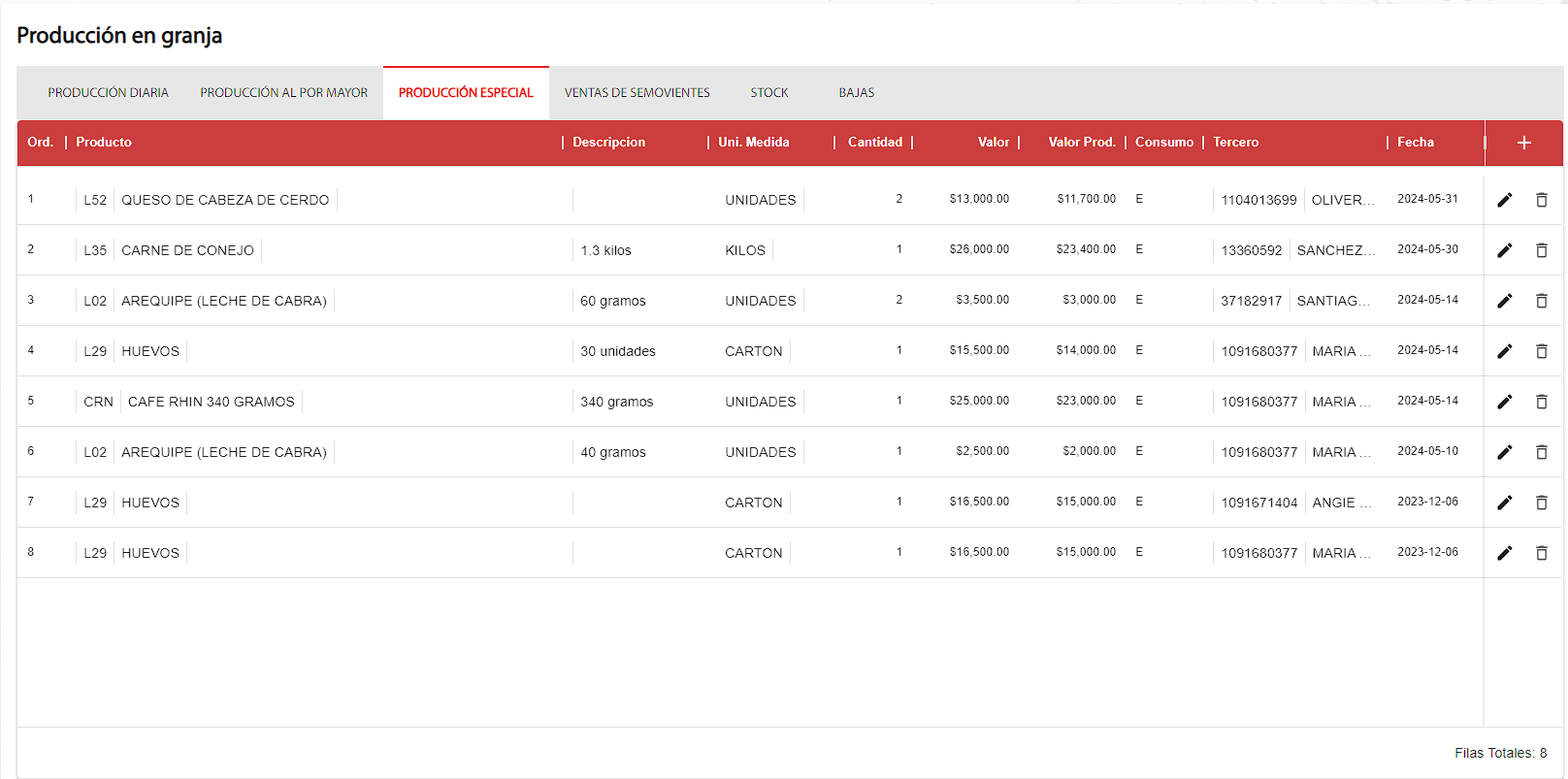1568x779 pixels.
Task: Edit the QUESO DE CABEZA DE CERDO row
Action: coord(1505,200)
